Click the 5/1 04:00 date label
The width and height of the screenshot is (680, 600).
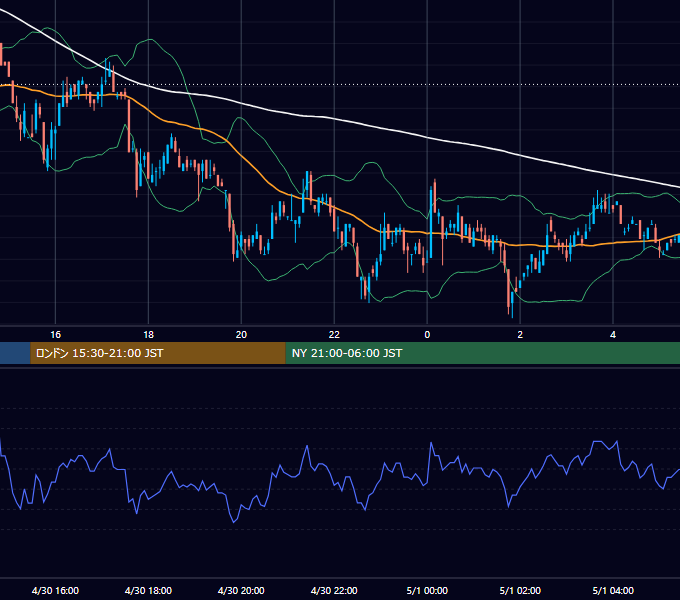(613, 590)
